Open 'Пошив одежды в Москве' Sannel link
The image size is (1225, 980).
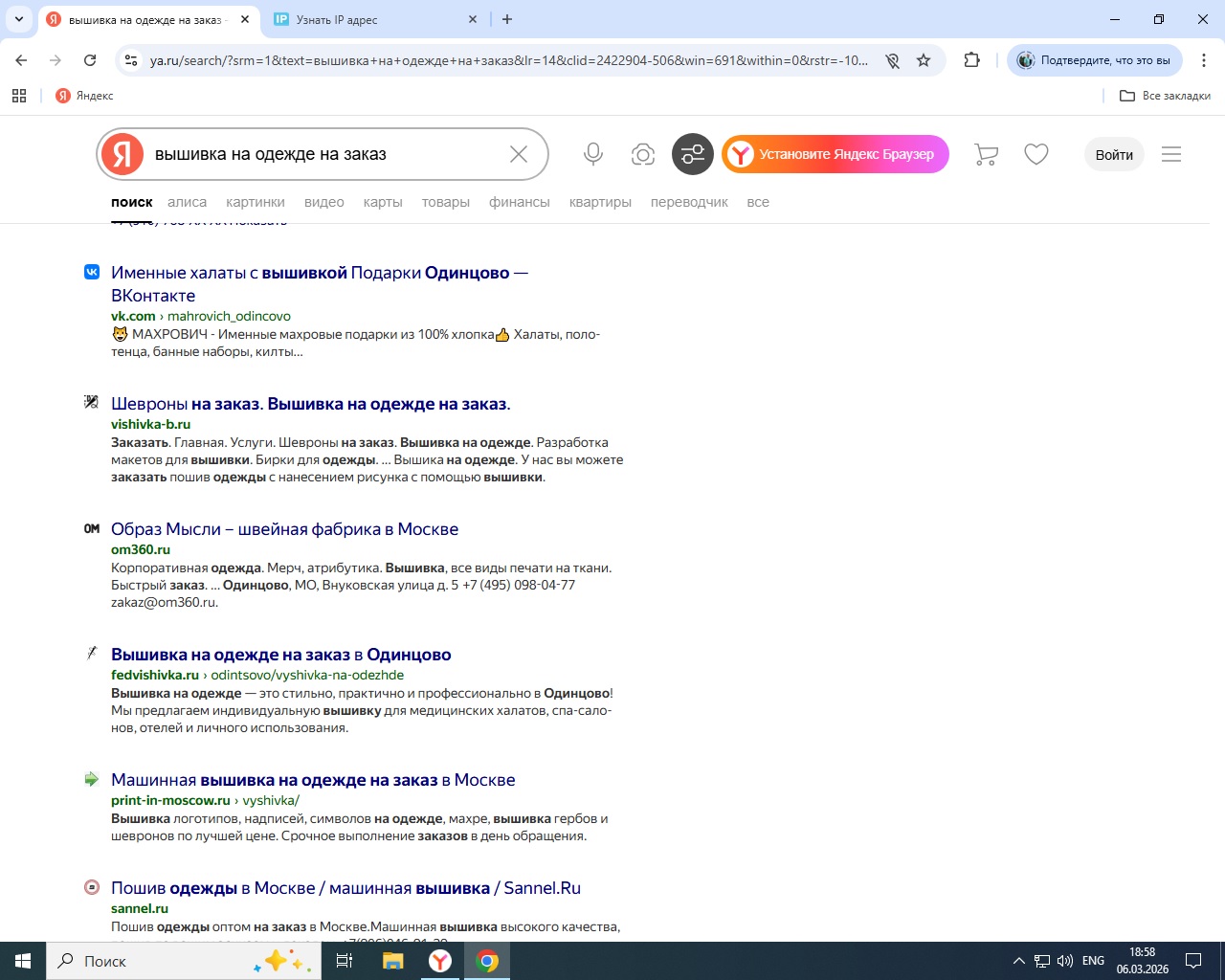pos(345,888)
